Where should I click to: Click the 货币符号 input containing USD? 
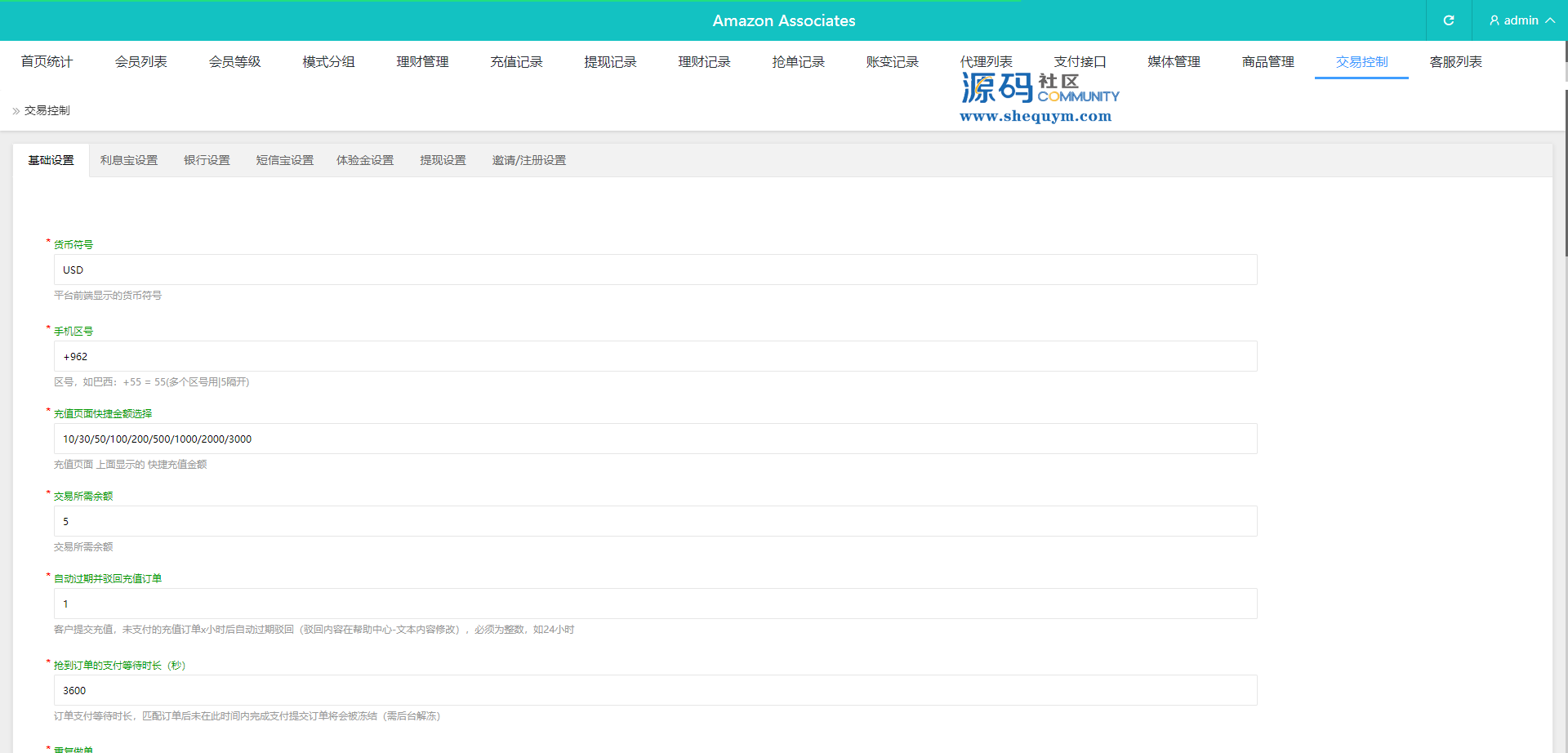click(655, 270)
